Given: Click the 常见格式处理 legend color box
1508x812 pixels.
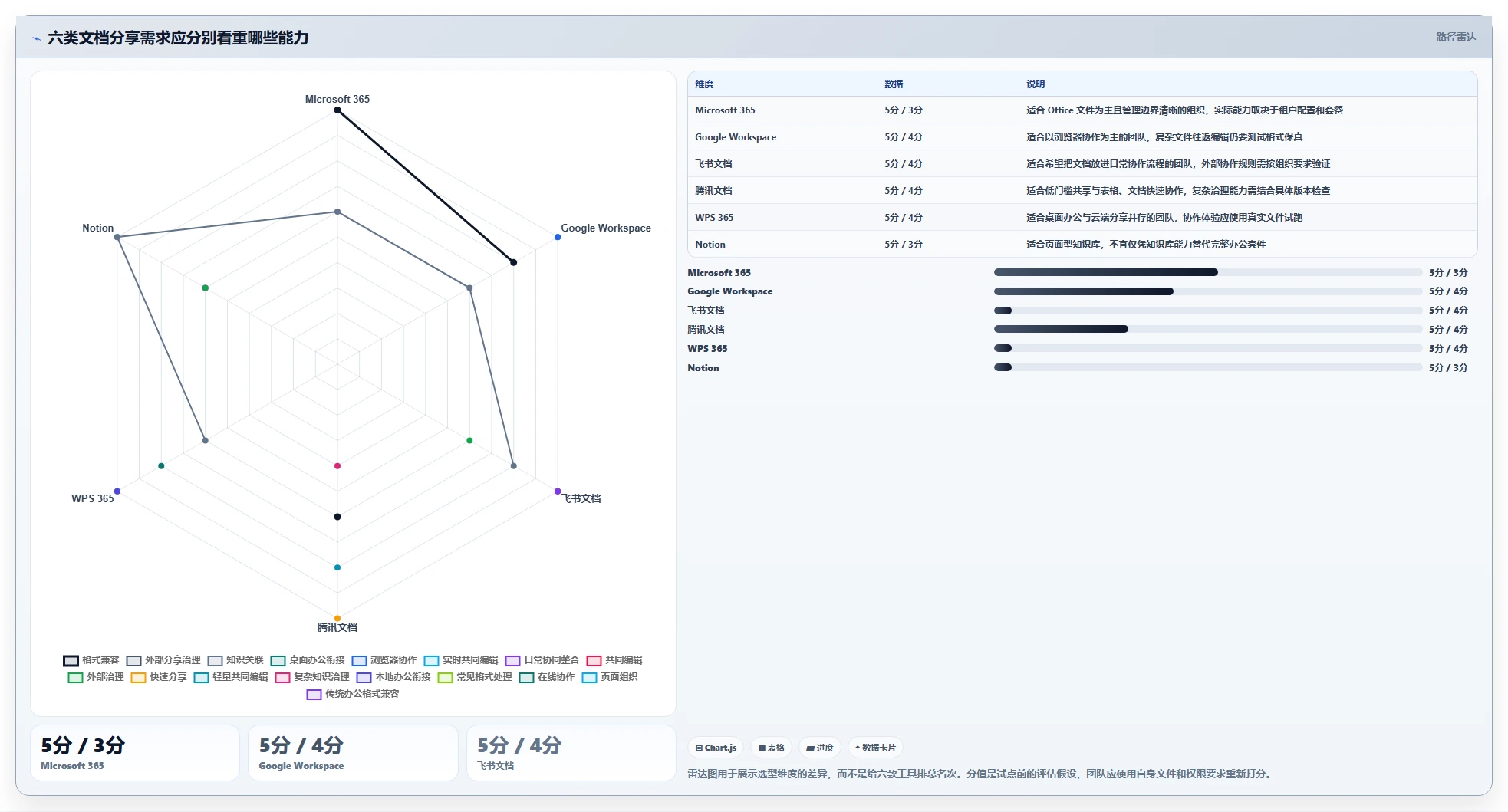Looking at the screenshot, I should coord(445,677).
